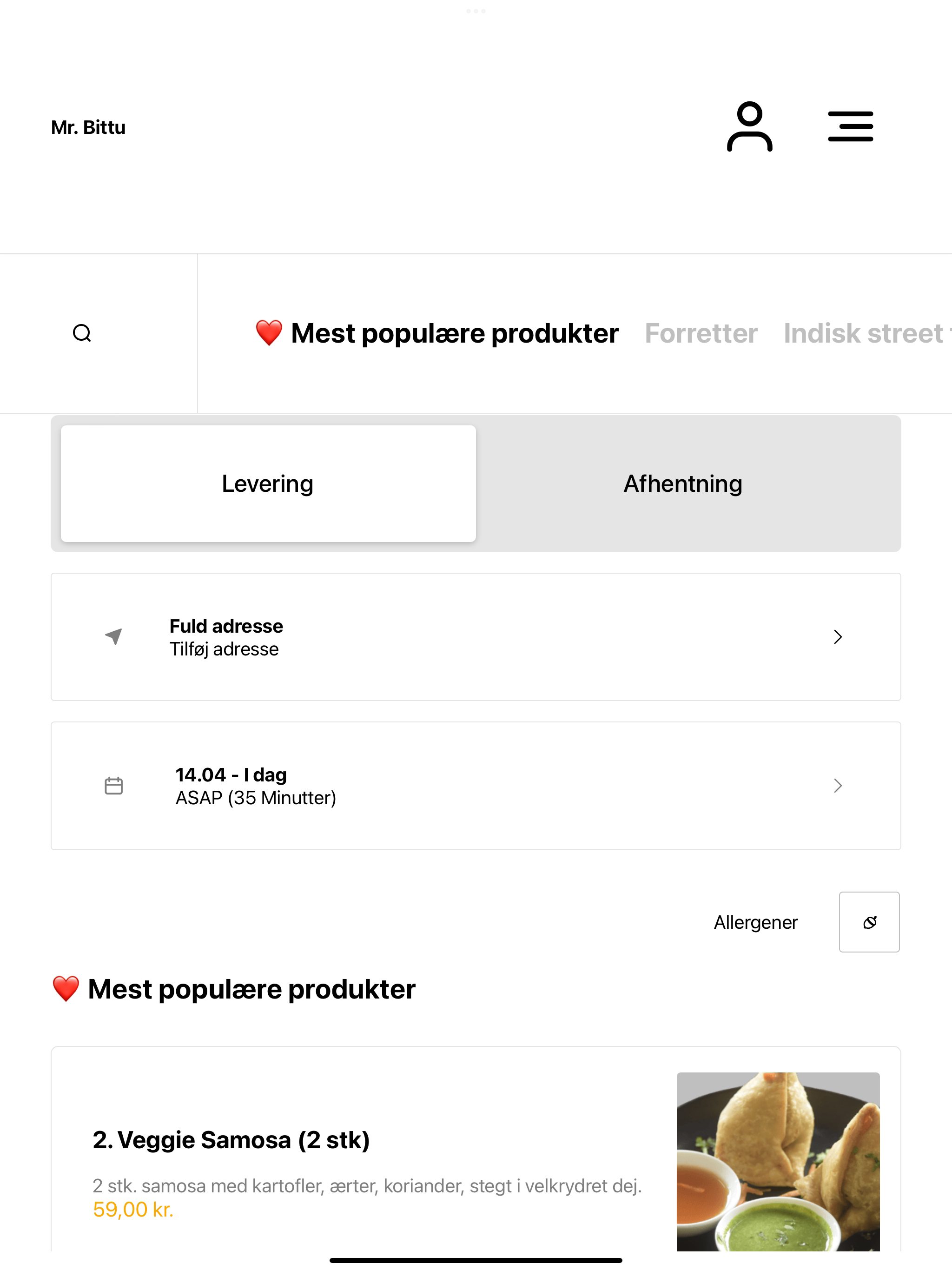Select the Veggie Samosa (2 stk) item

tap(231, 1140)
